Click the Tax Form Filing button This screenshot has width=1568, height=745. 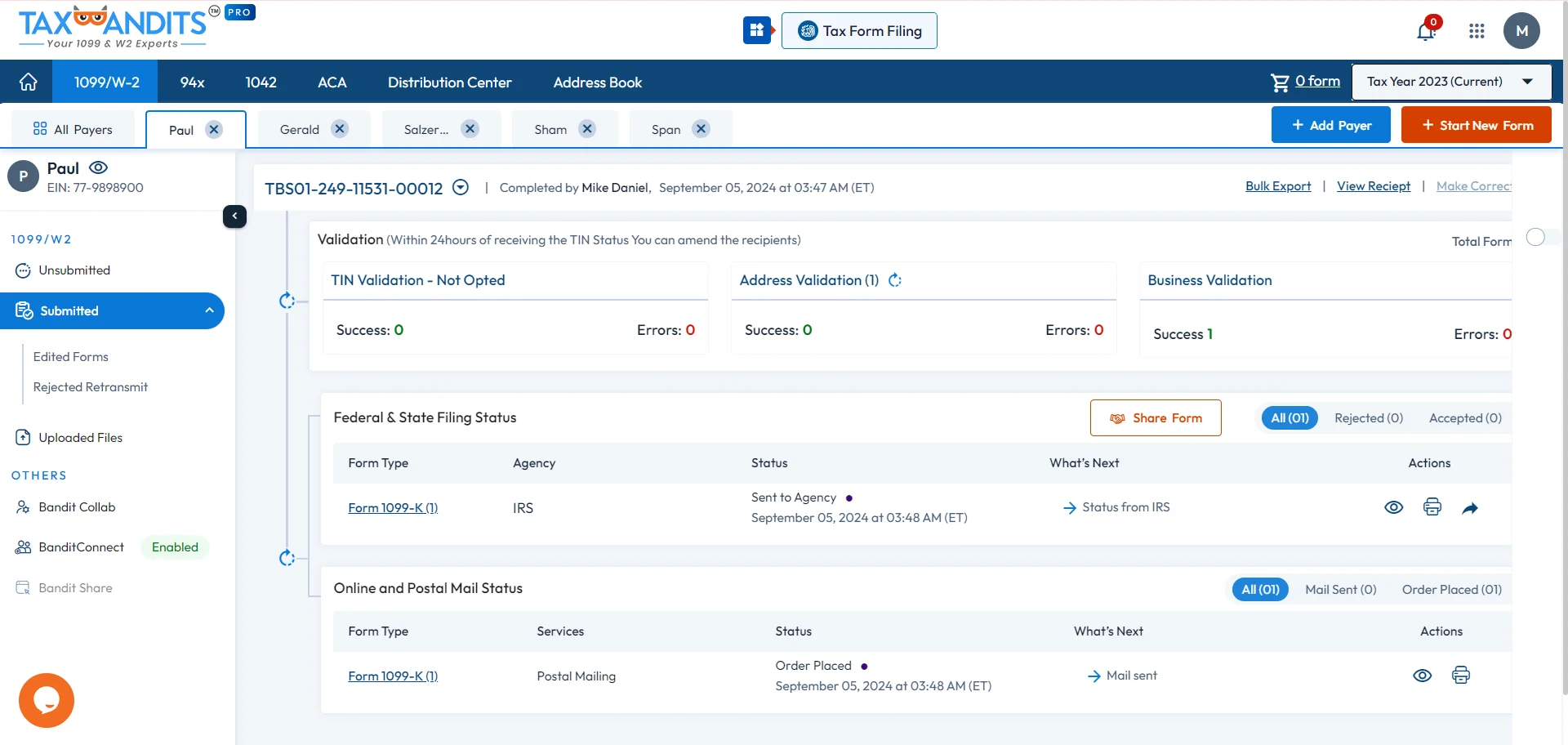tap(859, 30)
